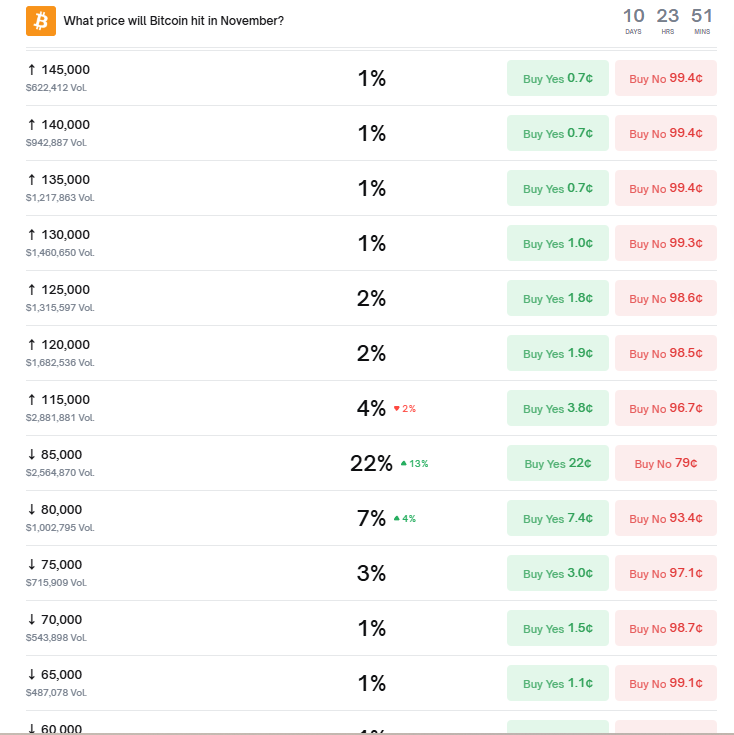Select Buy Yes 0.7¢ on 135,000 row
734x735 pixels.
(x=557, y=188)
